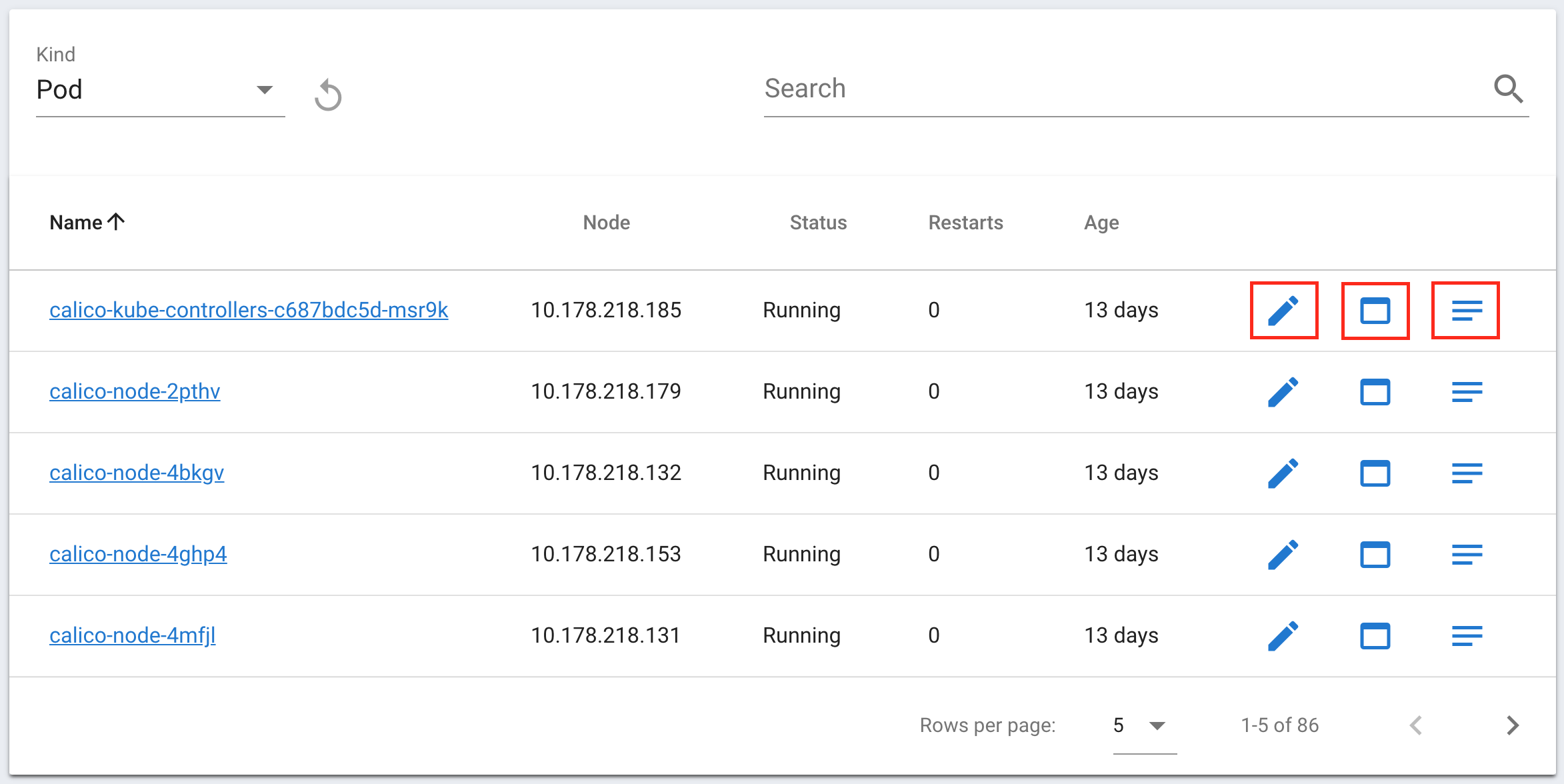Show logs icon for calico-node-4ghp4
The image size is (1564, 784).
[1466, 555]
